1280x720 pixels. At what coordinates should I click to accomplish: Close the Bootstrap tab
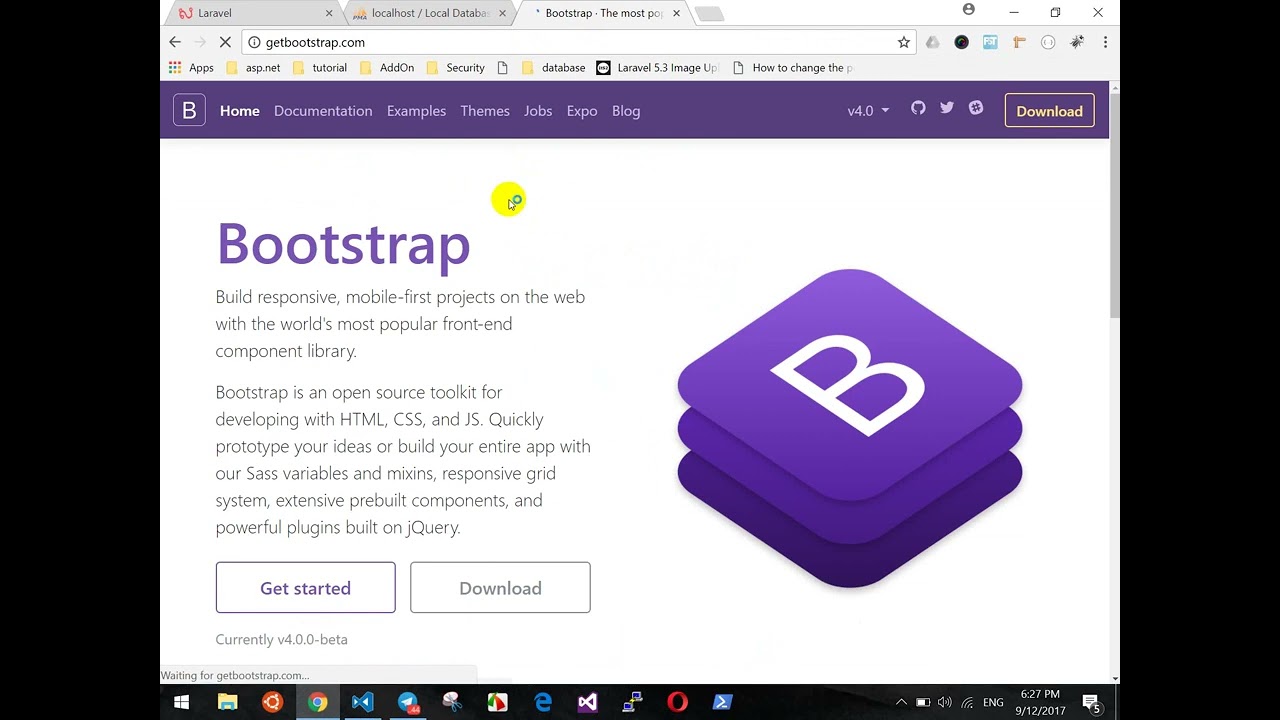coord(676,13)
